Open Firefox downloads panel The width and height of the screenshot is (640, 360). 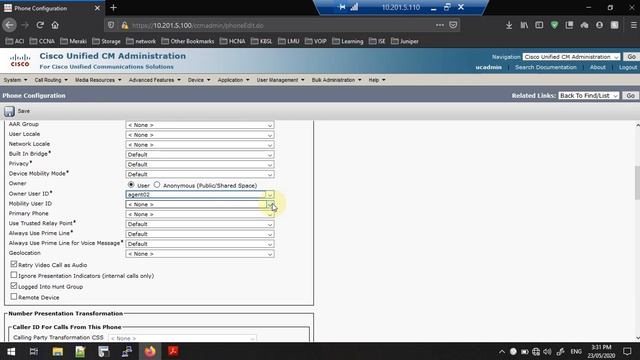click(509, 25)
